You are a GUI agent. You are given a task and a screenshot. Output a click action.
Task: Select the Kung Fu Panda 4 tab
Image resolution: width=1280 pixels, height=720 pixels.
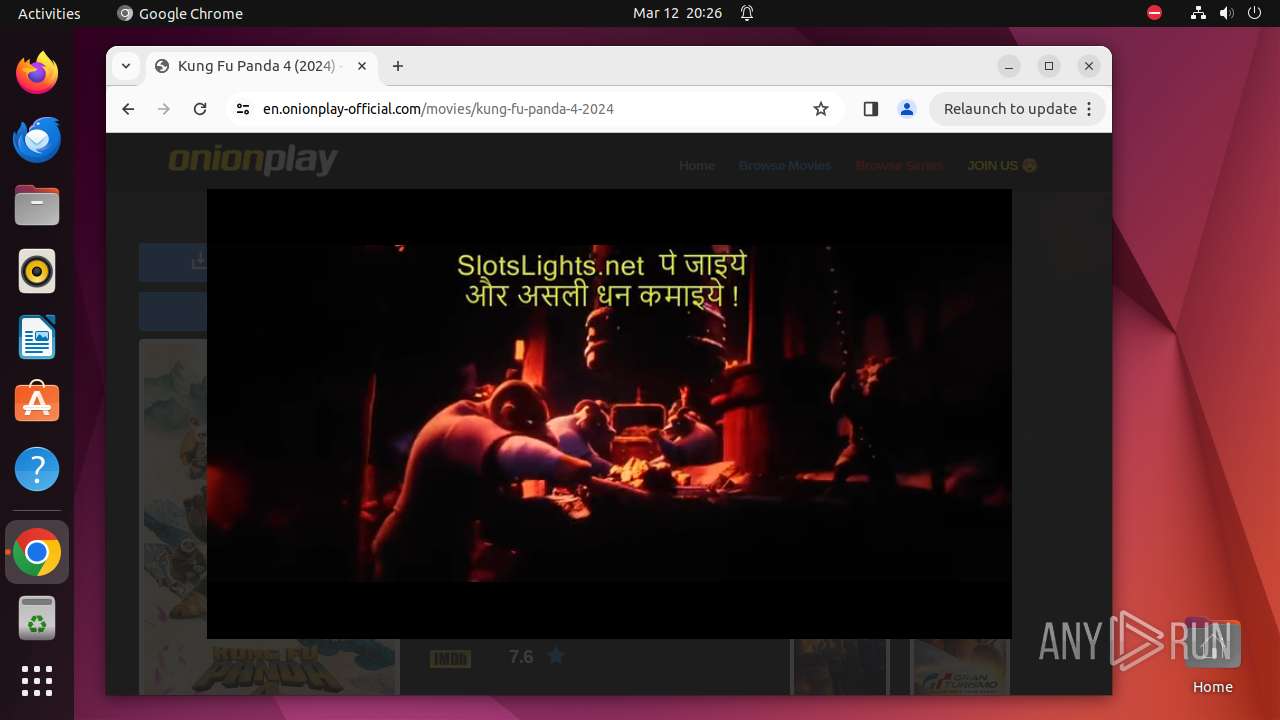coord(261,66)
